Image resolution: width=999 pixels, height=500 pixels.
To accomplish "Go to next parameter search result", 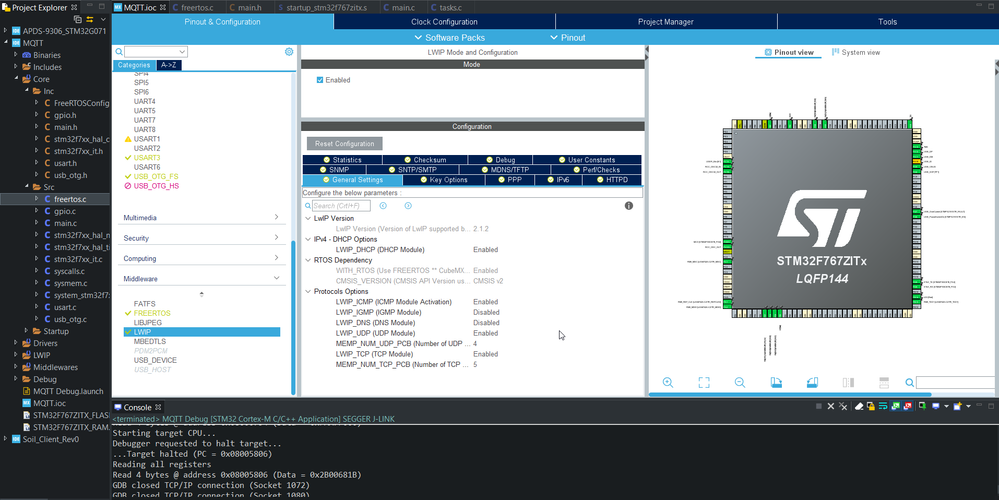I will [x=408, y=206].
